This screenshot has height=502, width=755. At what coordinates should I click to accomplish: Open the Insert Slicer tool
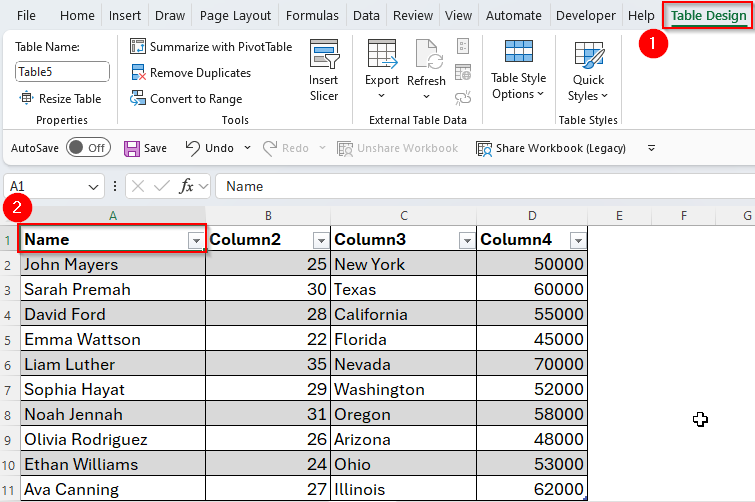[x=323, y=70]
